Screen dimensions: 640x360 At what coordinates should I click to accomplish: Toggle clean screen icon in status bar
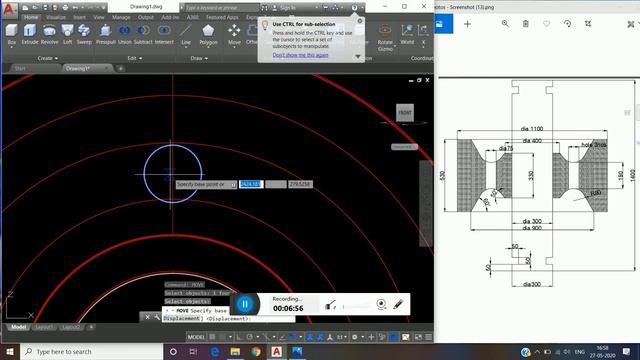tap(418, 337)
